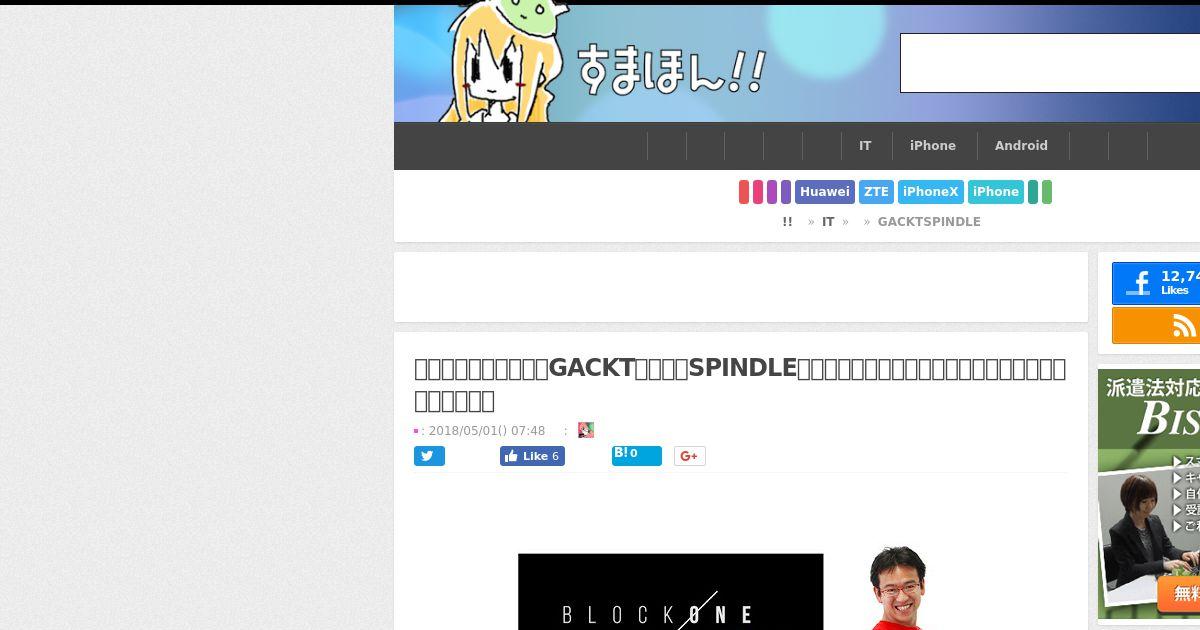Select the Huawei tag chip
The height and width of the screenshot is (630, 1200).
coord(825,192)
